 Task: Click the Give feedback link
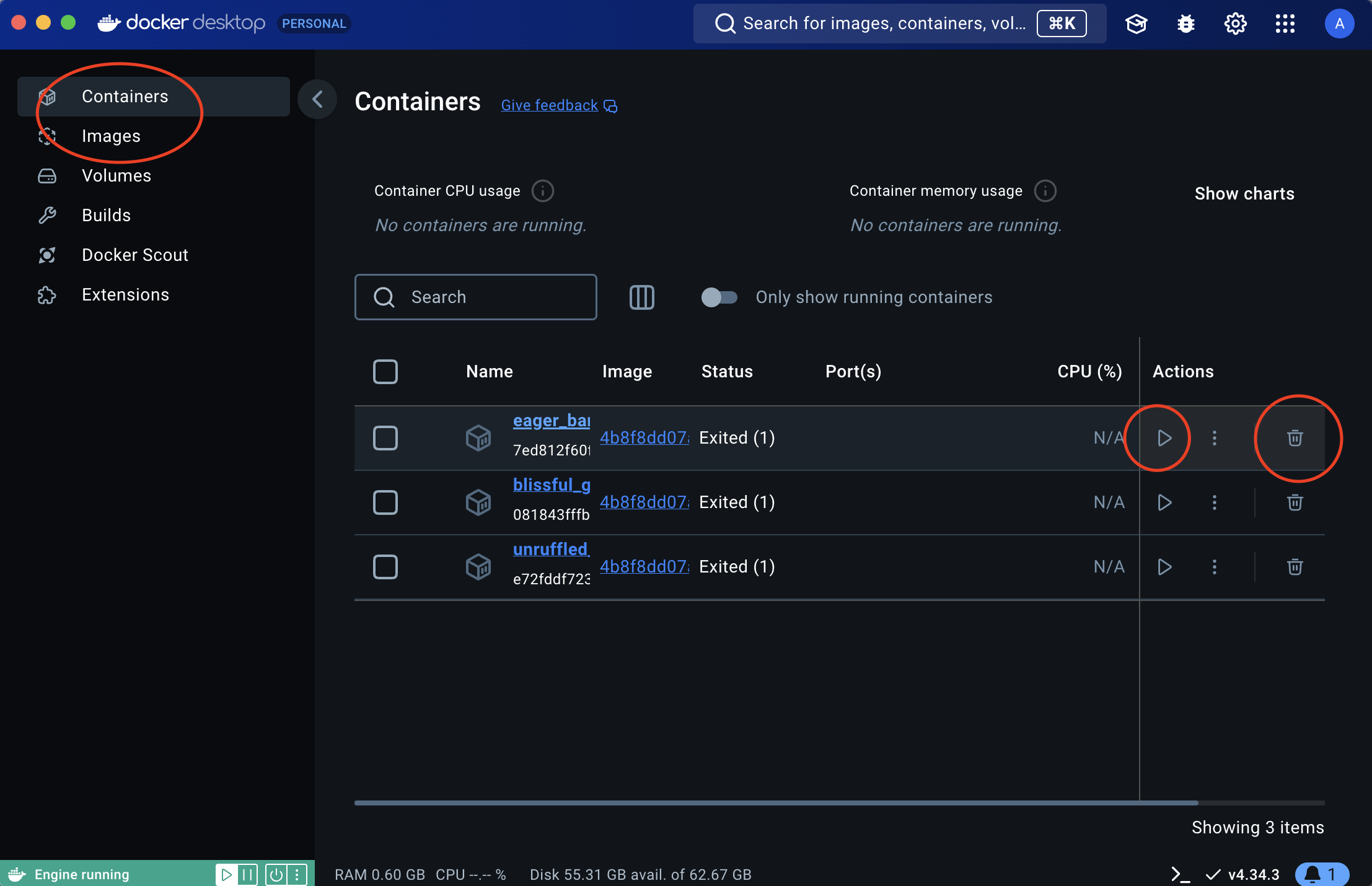tap(550, 105)
